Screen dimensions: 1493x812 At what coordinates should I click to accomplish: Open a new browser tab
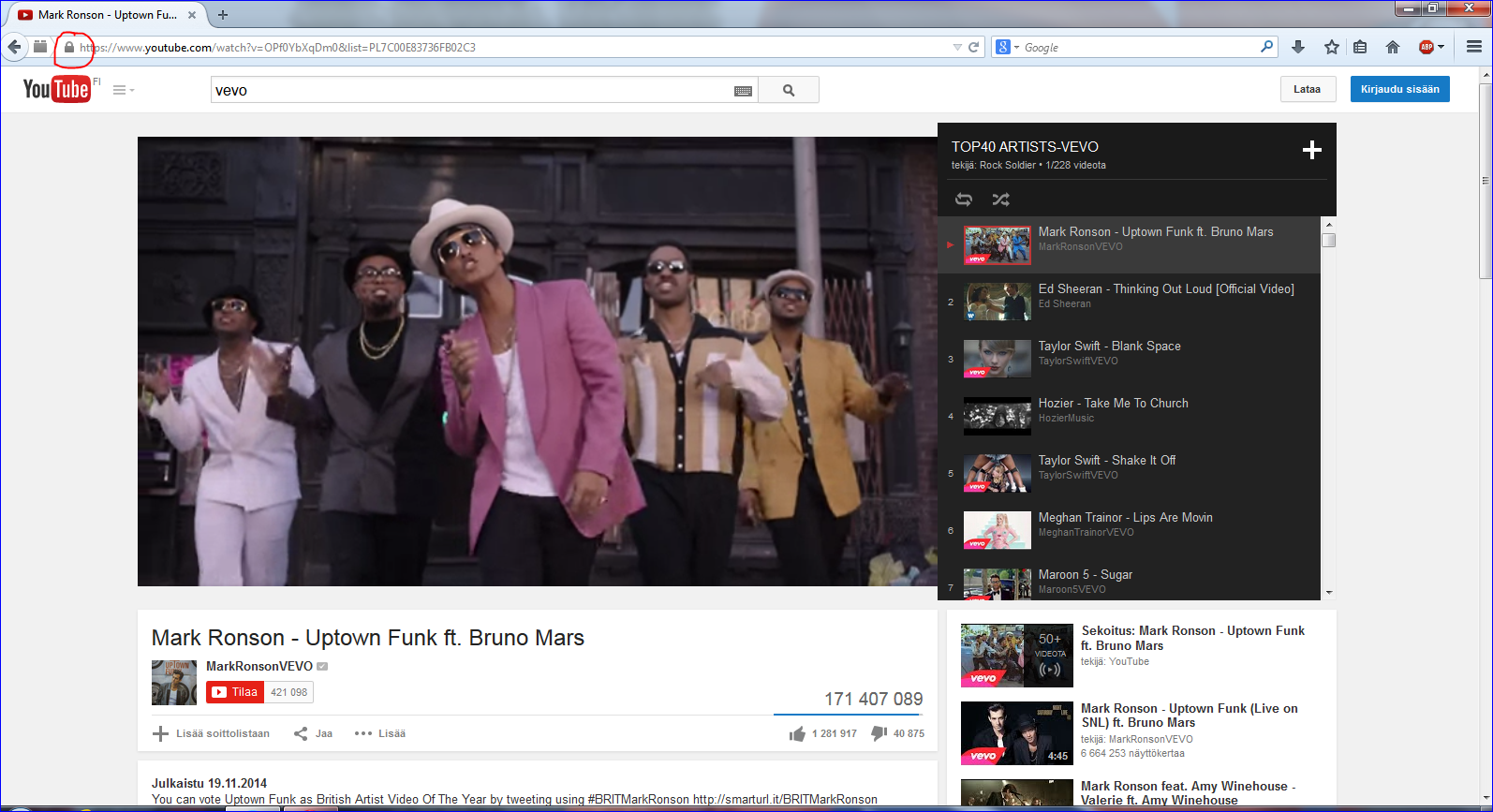pyautogui.click(x=223, y=15)
